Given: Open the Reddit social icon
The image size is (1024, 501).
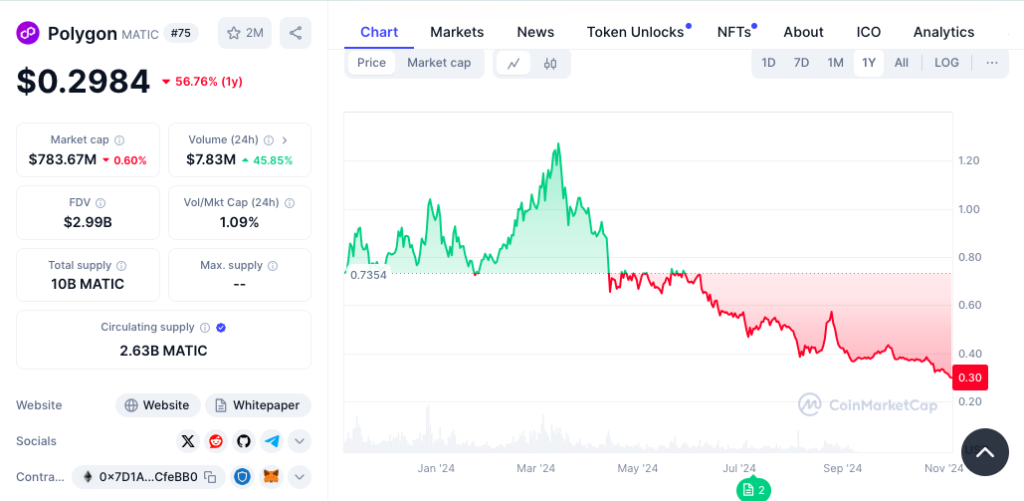Looking at the screenshot, I should pos(216,441).
